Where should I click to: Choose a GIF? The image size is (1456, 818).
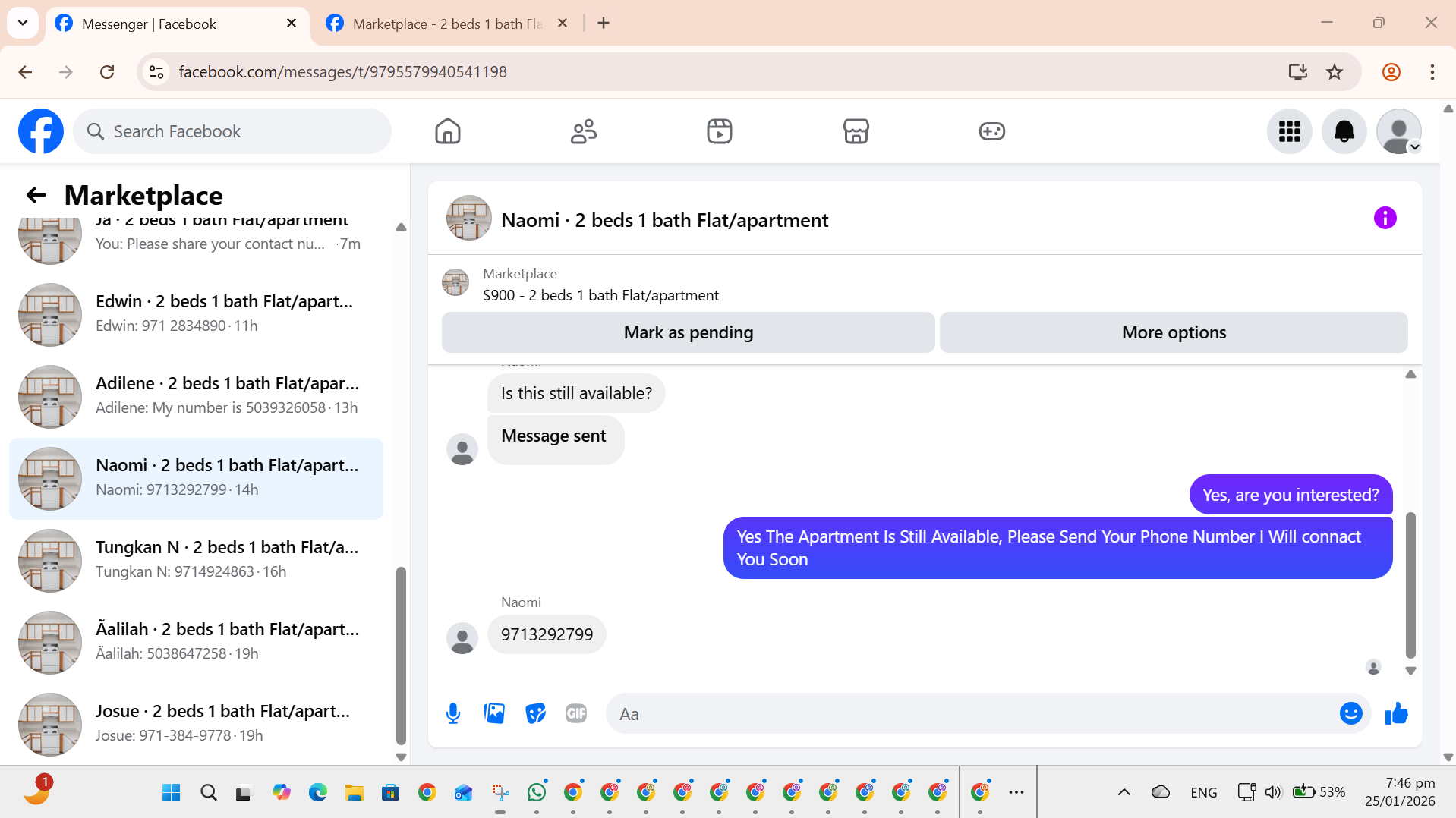coord(576,713)
